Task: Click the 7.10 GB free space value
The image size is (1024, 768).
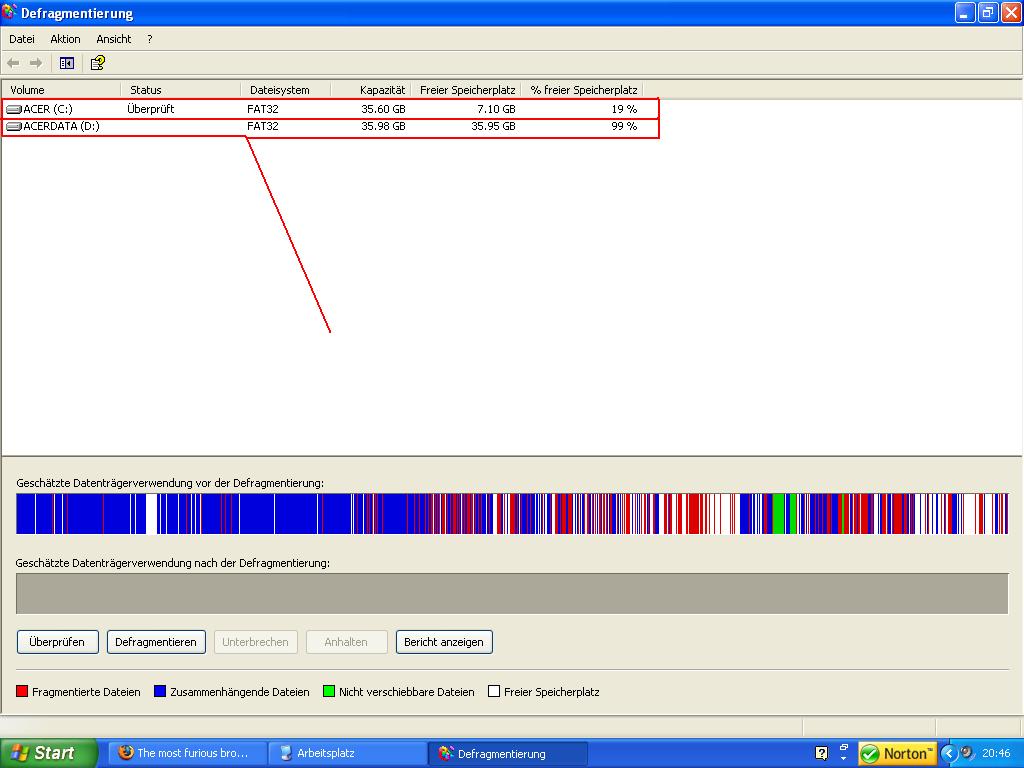Action: pyautogui.click(x=496, y=109)
